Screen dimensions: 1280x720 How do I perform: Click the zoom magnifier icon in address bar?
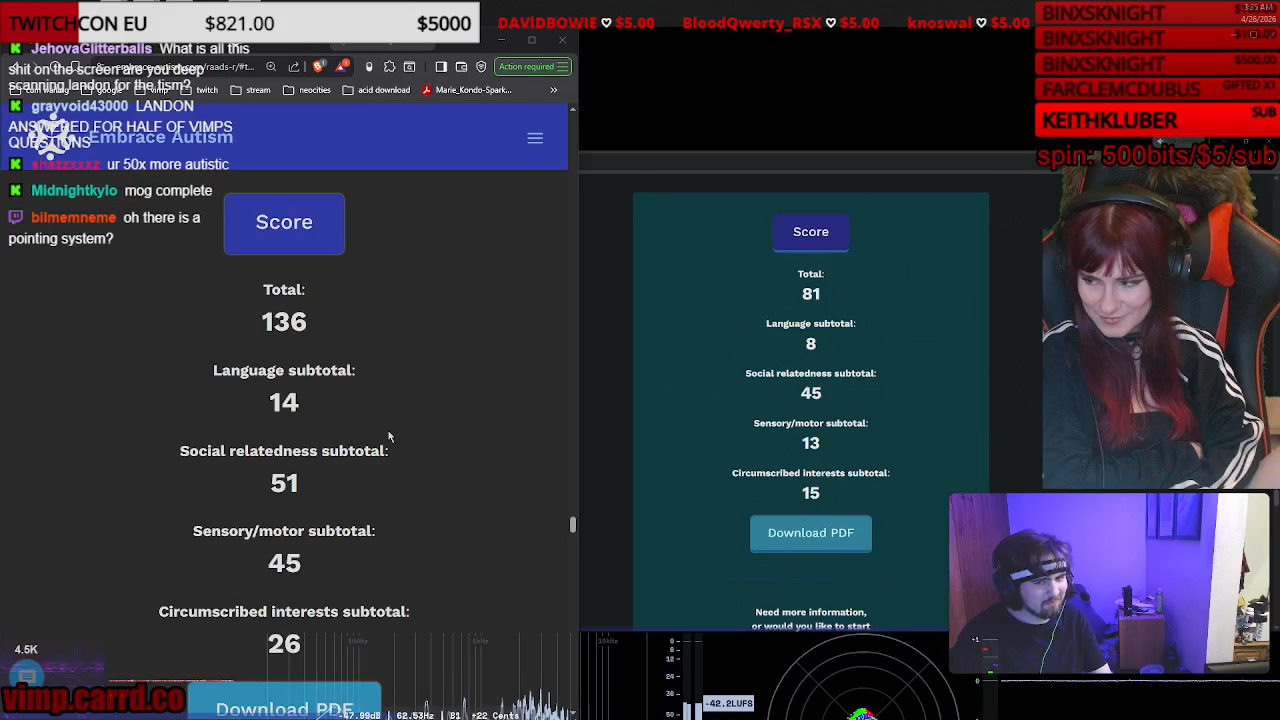tap(271, 67)
